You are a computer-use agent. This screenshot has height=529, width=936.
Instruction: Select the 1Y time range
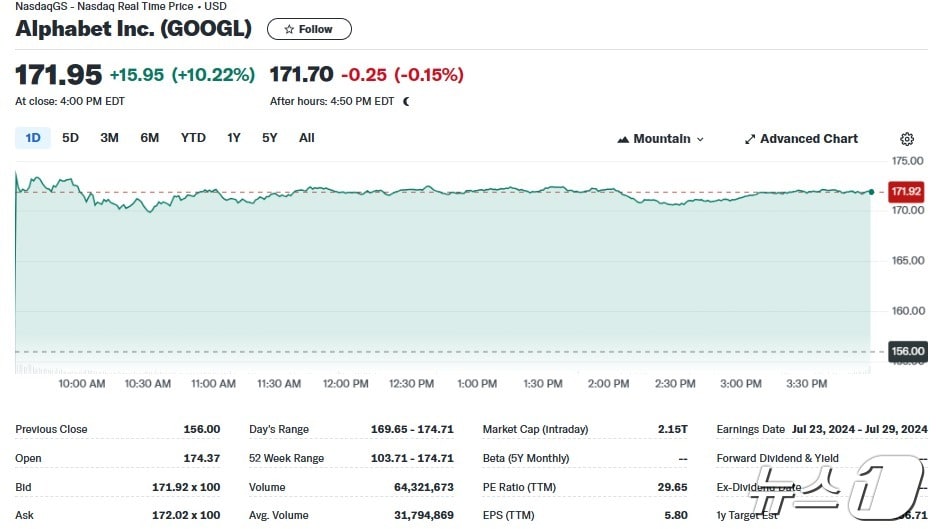coord(234,138)
